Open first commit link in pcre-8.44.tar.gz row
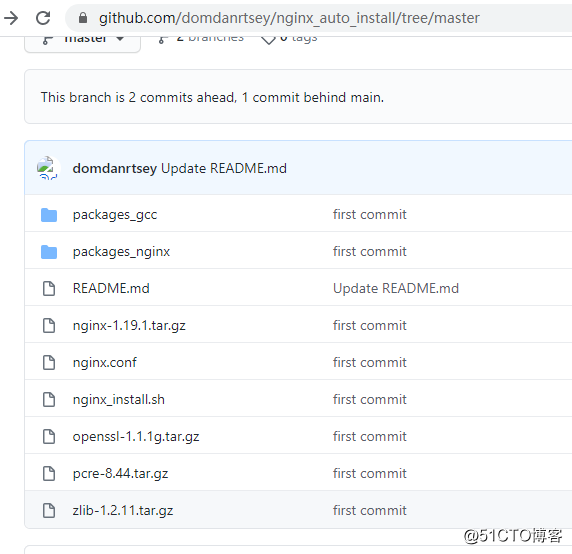Screen dimensions: 572x554 [370, 473]
